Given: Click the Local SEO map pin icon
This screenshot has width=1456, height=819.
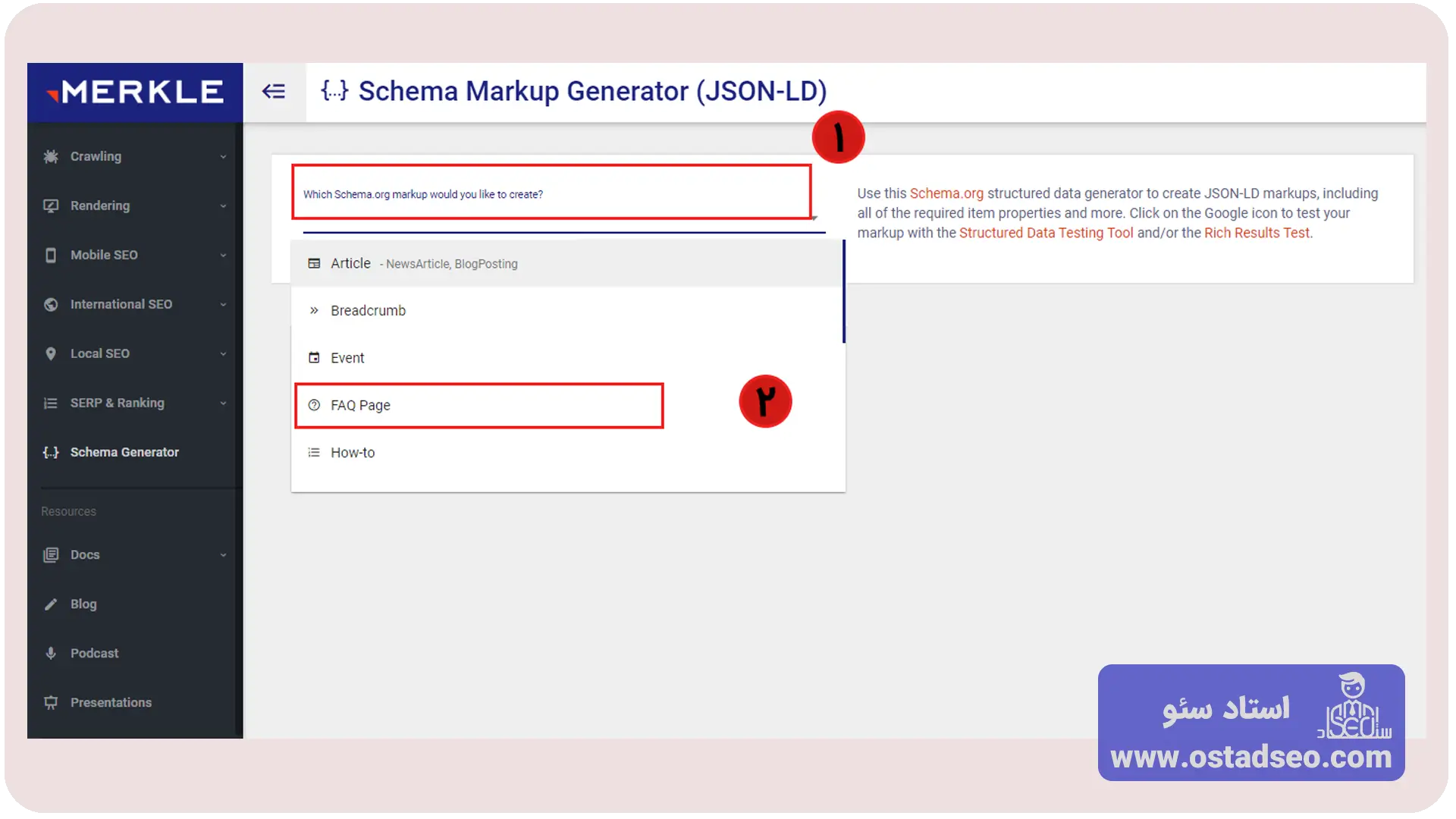Looking at the screenshot, I should point(51,353).
